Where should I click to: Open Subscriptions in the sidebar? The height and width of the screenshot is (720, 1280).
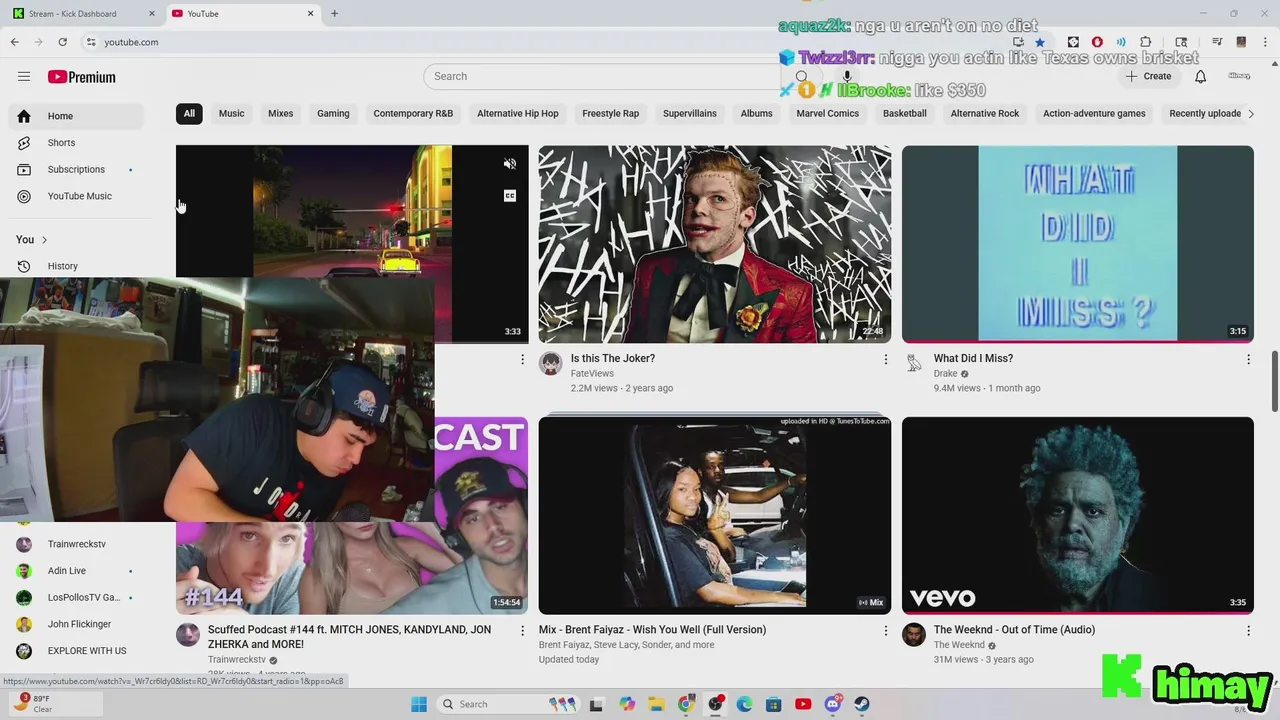76,169
